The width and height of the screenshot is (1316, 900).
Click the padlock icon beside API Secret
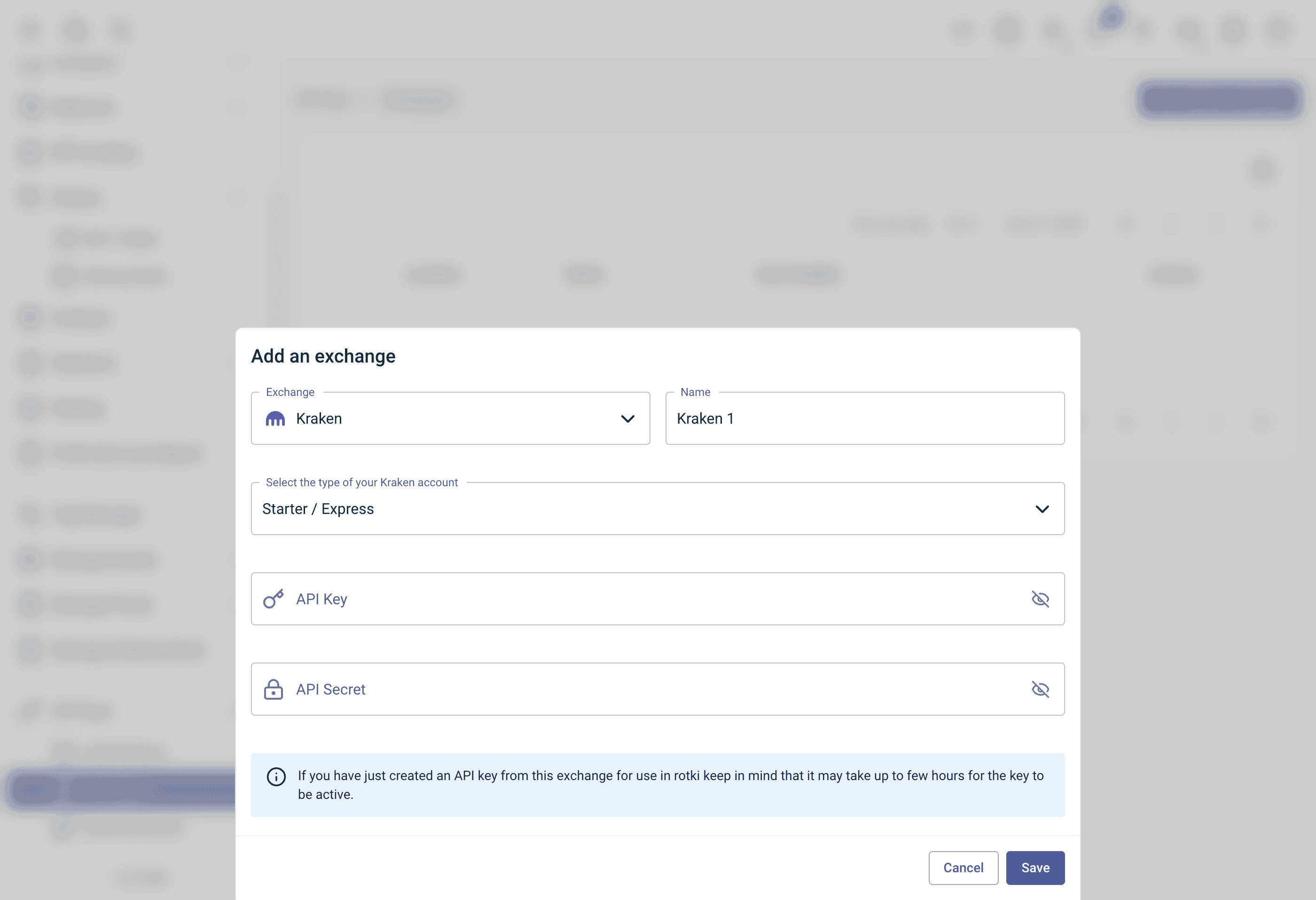pos(274,689)
